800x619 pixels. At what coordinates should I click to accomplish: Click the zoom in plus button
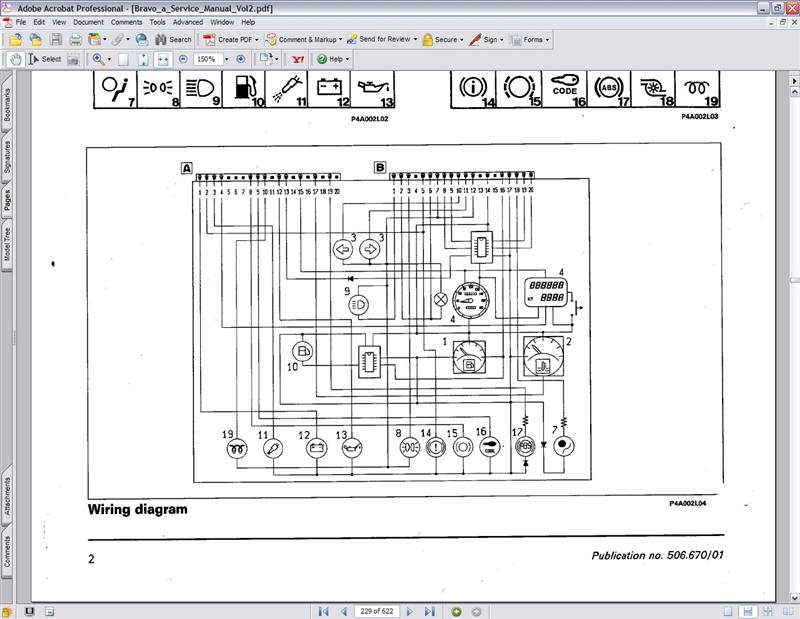pos(240,59)
